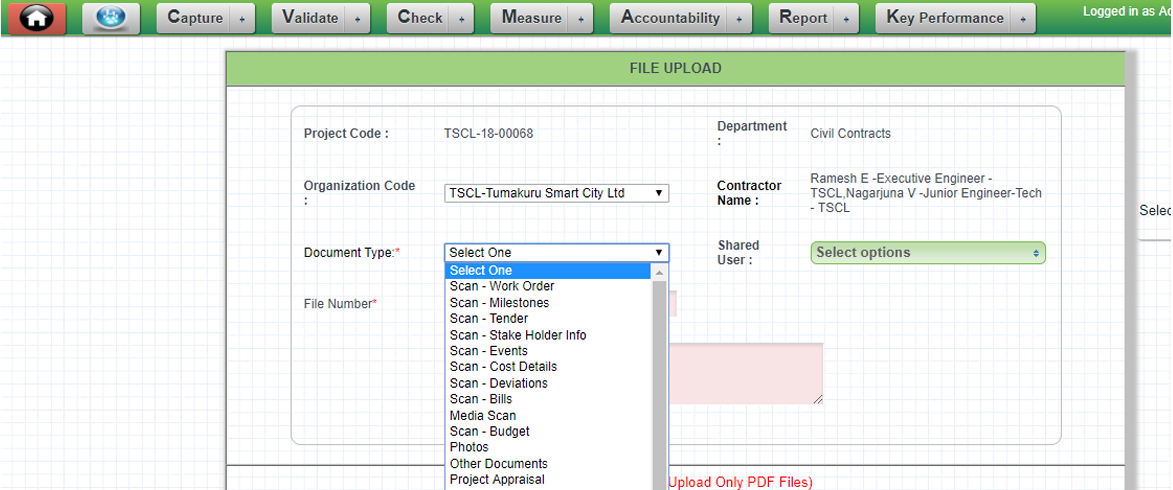The width and height of the screenshot is (1173, 490).
Task: Open the Shared User Select options dropdown
Action: pyautogui.click(x=927, y=253)
